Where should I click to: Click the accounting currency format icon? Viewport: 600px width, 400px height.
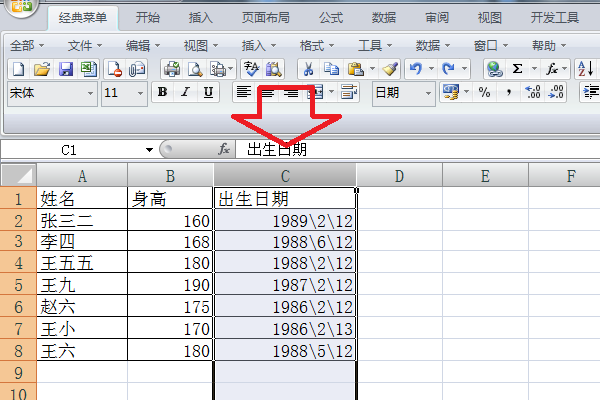pos(451,92)
